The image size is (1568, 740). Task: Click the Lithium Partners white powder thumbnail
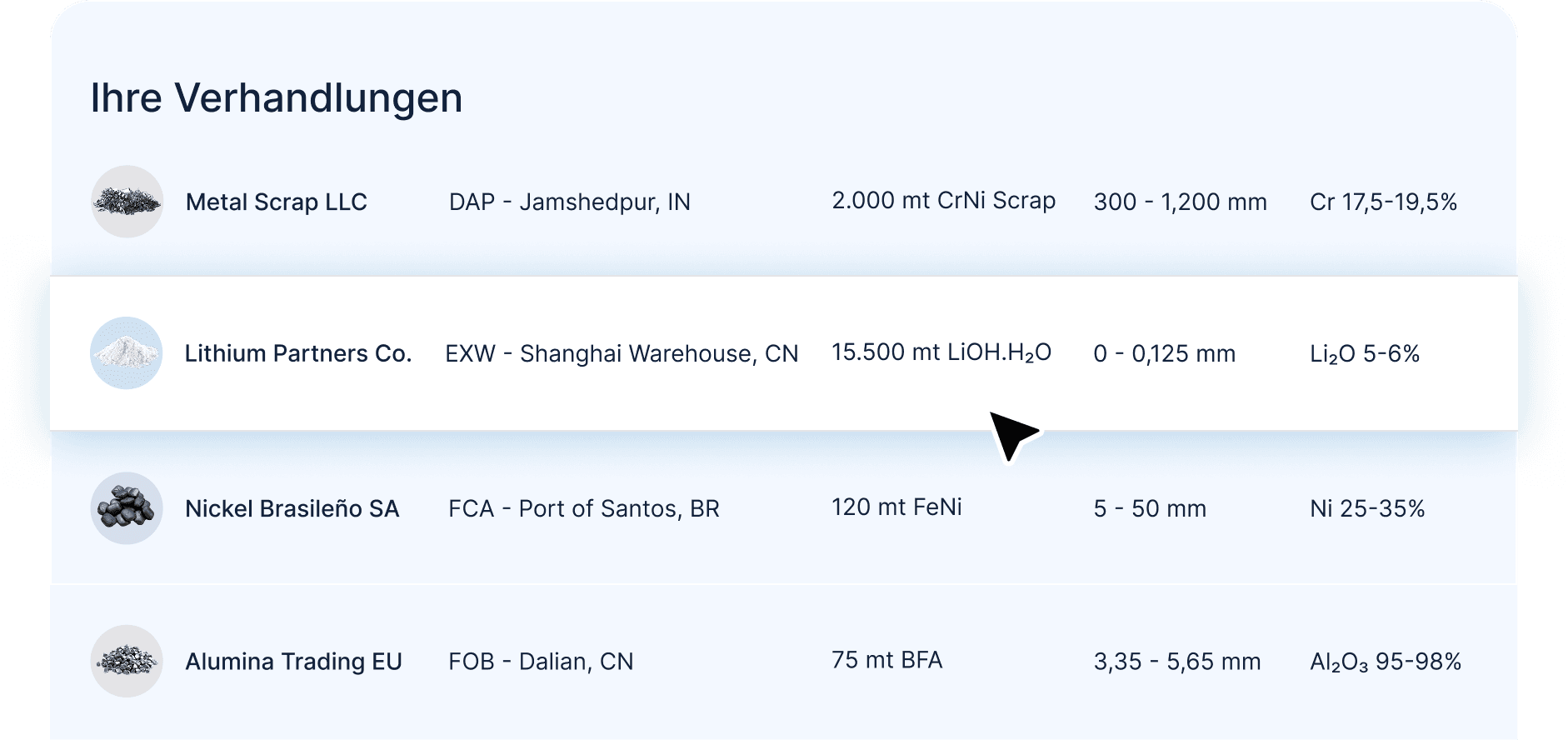coord(127,353)
